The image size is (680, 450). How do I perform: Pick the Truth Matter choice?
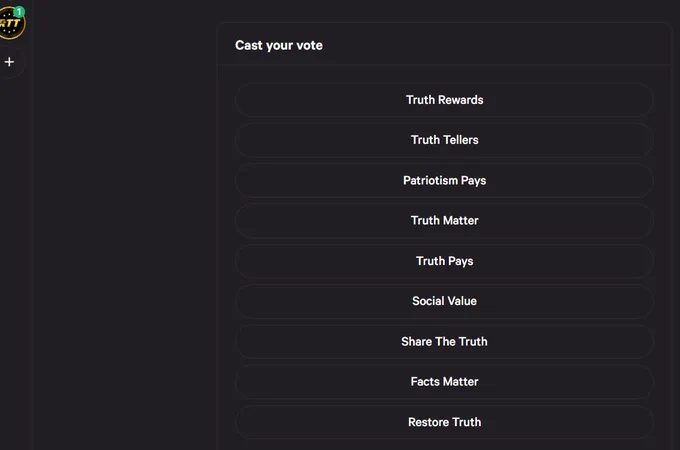click(444, 221)
